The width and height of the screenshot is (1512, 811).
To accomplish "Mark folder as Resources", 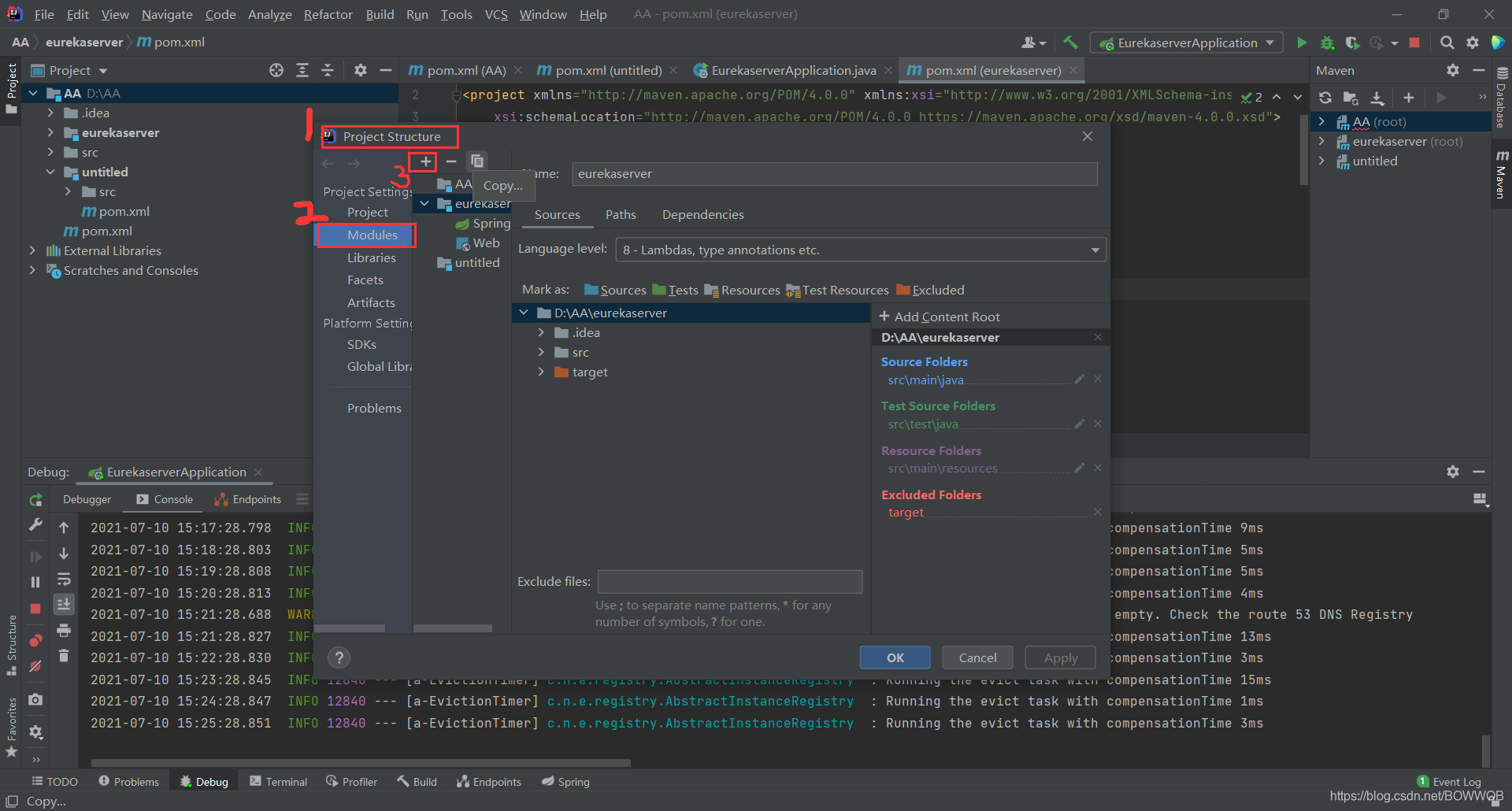I will (x=742, y=290).
